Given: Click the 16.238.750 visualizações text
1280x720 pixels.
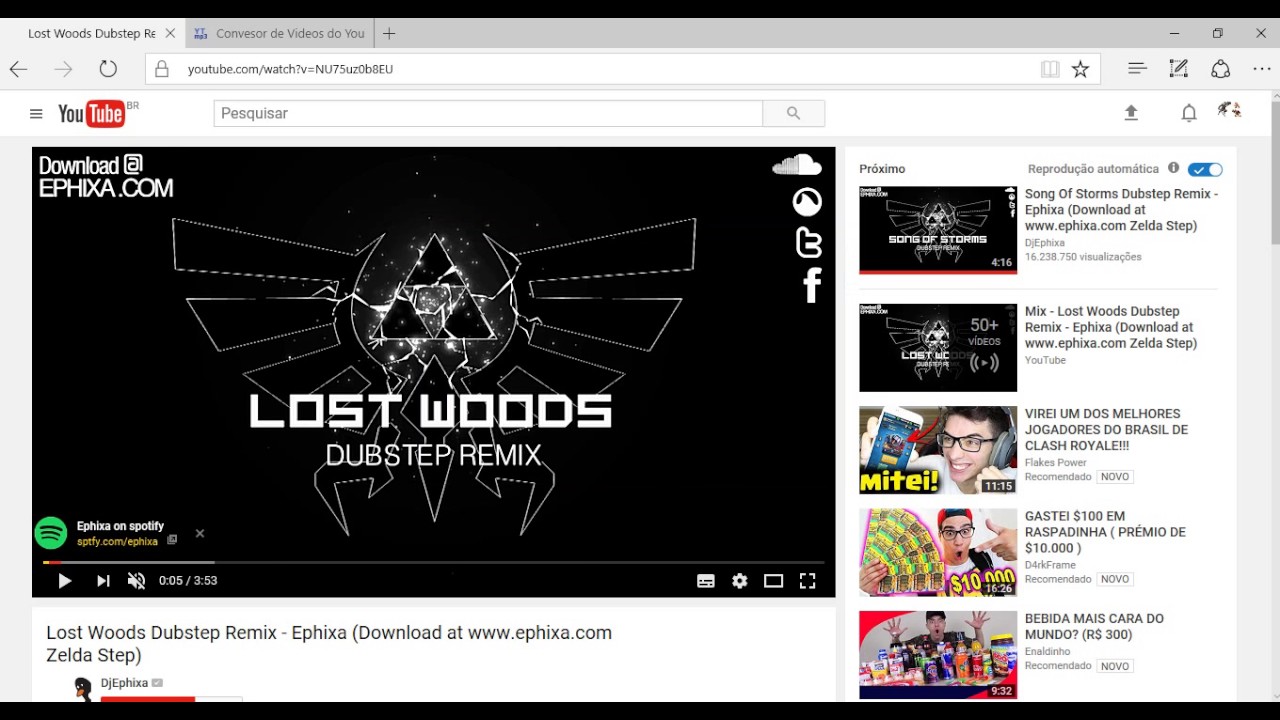Looking at the screenshot, I should (1083, 257).
